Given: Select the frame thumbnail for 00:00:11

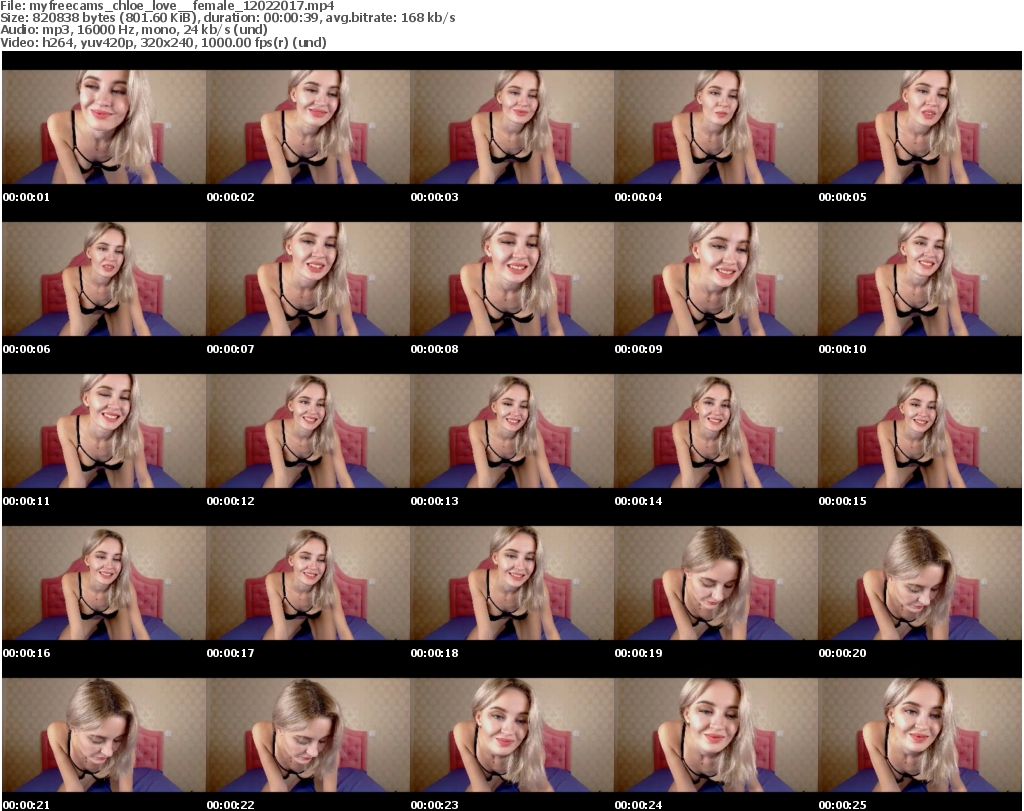Looking at the screenshot, I should click(x=104, y=431).
